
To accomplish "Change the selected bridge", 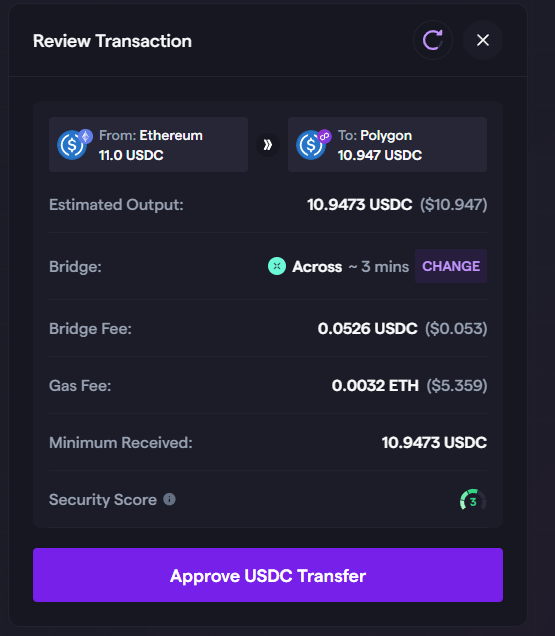I will point(451,266).
